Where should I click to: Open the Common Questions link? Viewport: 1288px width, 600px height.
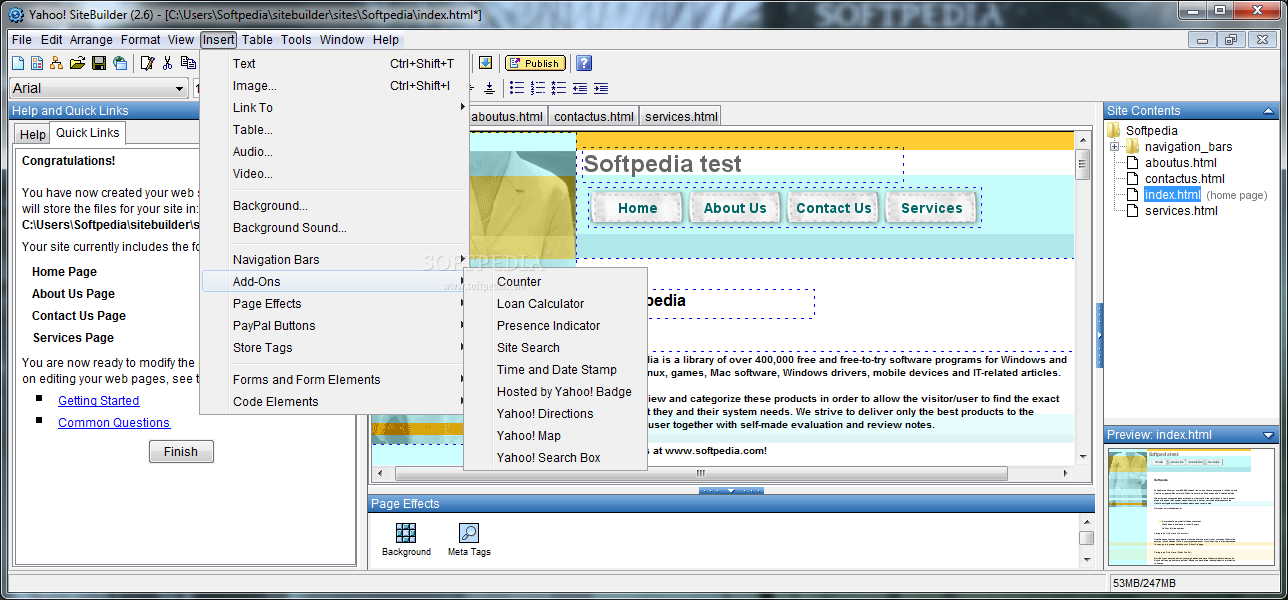[x=114, y=422]
